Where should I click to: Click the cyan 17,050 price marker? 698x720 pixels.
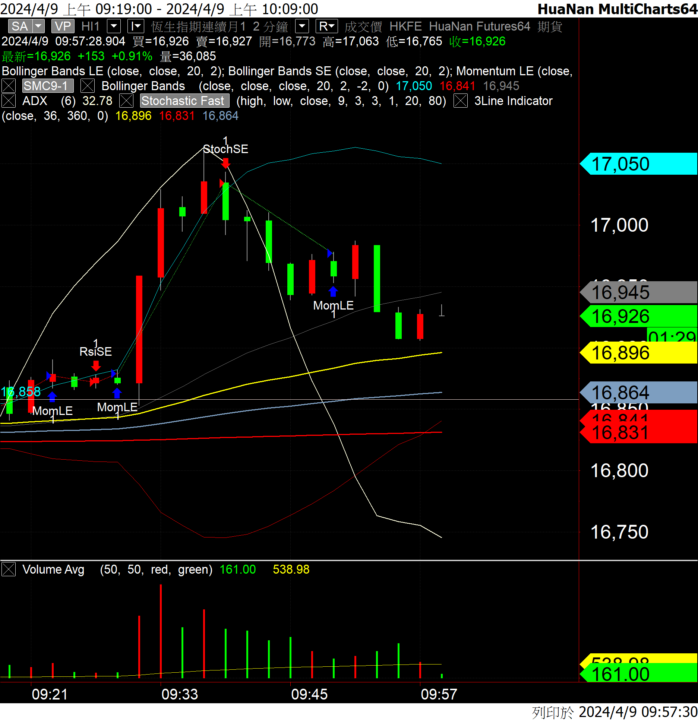point(639,164)
